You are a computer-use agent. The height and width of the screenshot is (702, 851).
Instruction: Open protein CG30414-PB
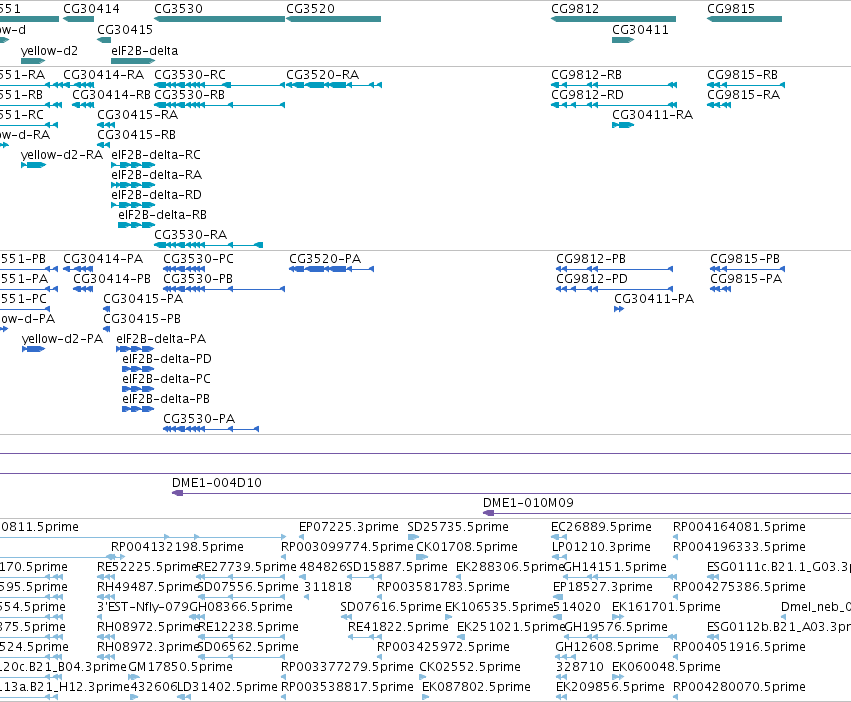click(x=112, y=280)
